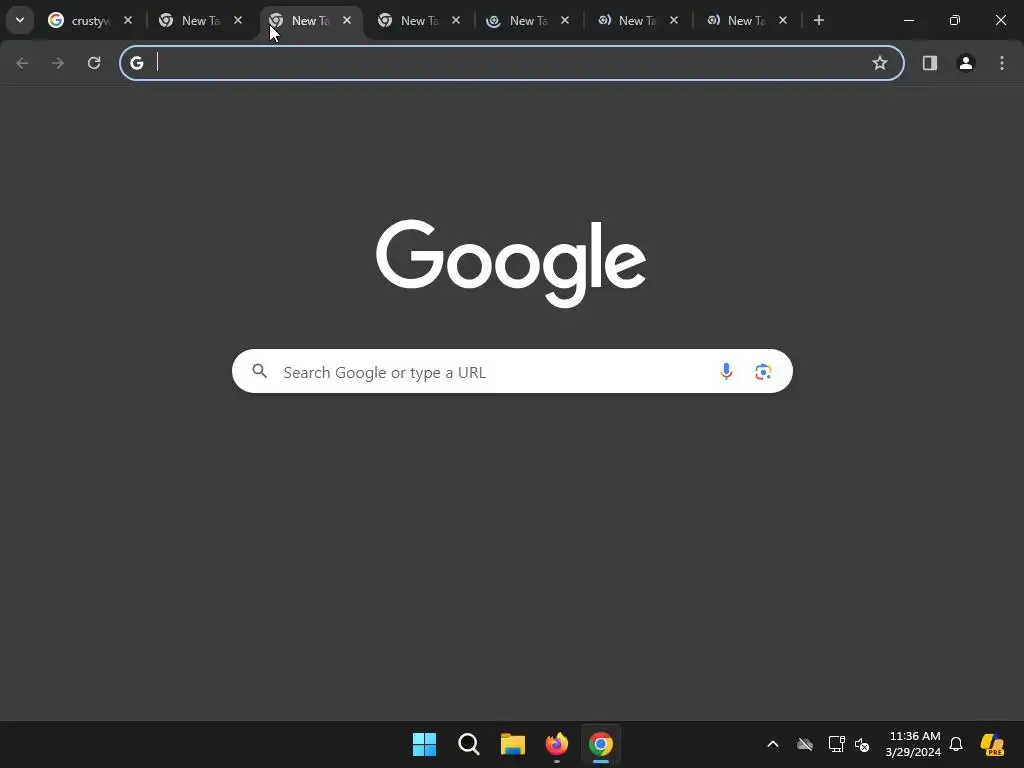Click the Google icon in the address bar

(x=136, y=63)
